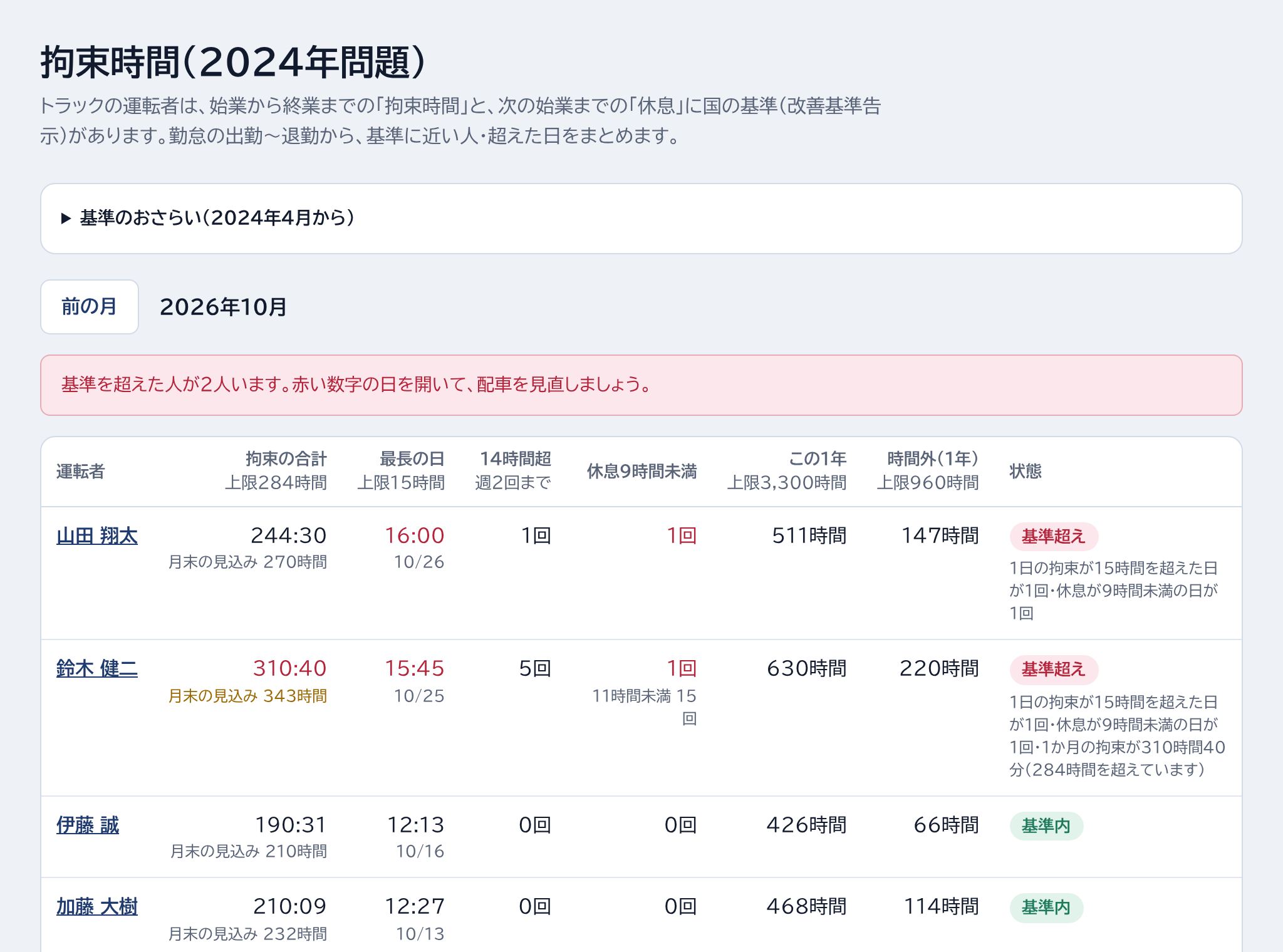Click the 休息9時間未満 column header
This screenshot has width=1283, height=952.
click(x=641, y=472)
